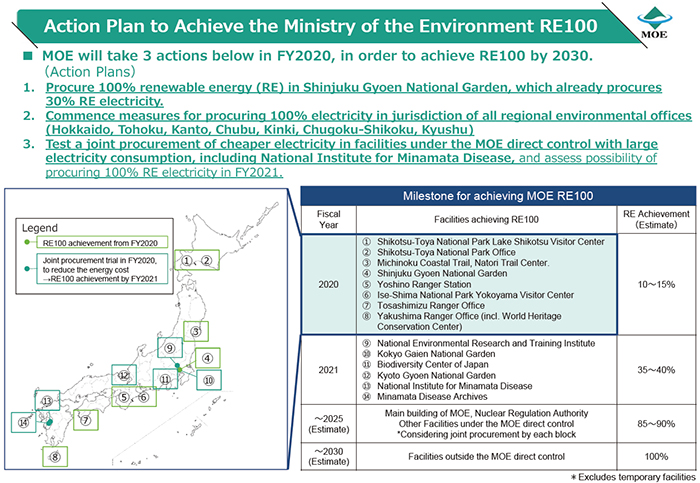
Task: Click 'Kokyo Gaien National Garden' row
Action: click(429, 354)
